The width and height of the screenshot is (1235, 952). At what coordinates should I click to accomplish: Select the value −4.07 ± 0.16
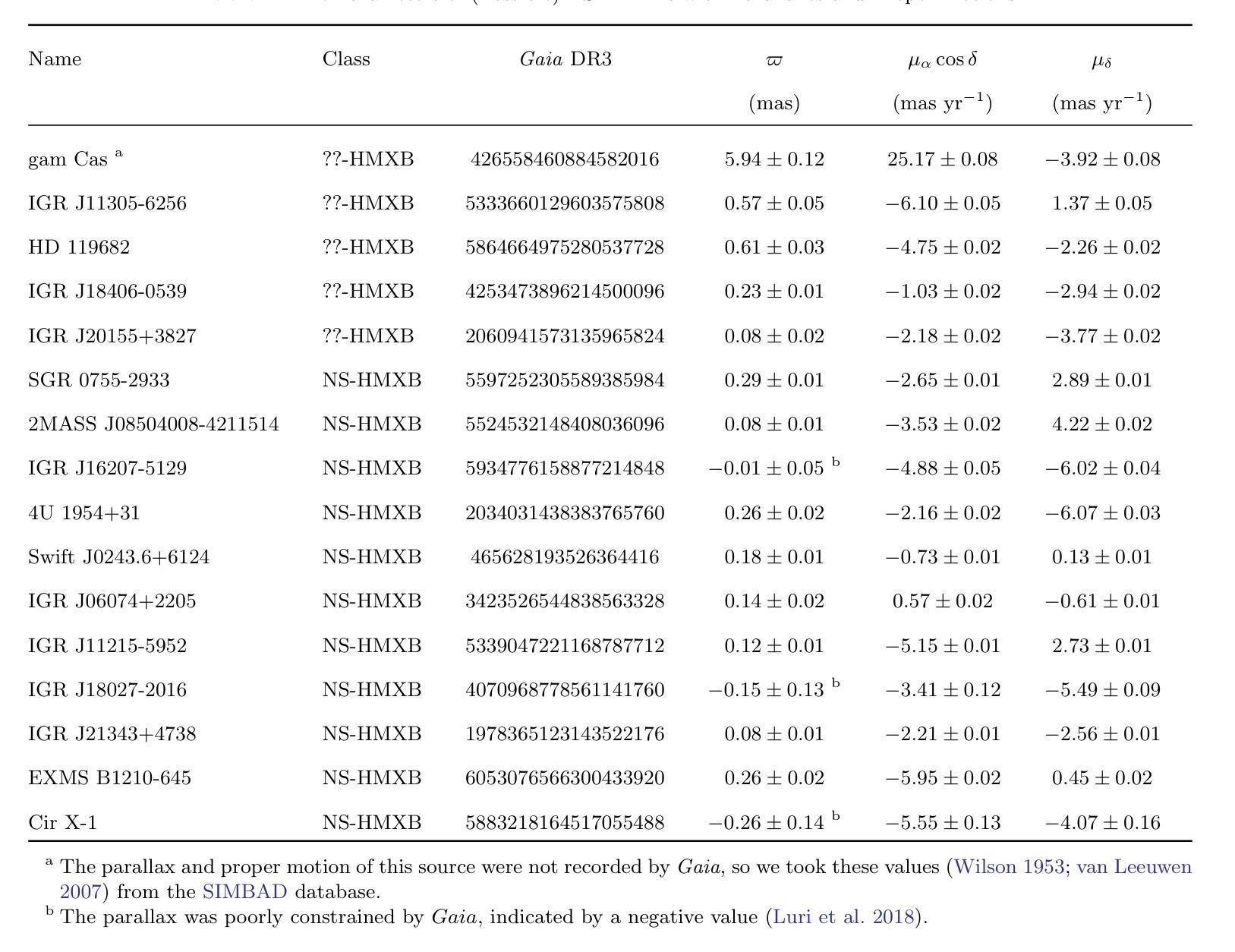point(1103,823)
